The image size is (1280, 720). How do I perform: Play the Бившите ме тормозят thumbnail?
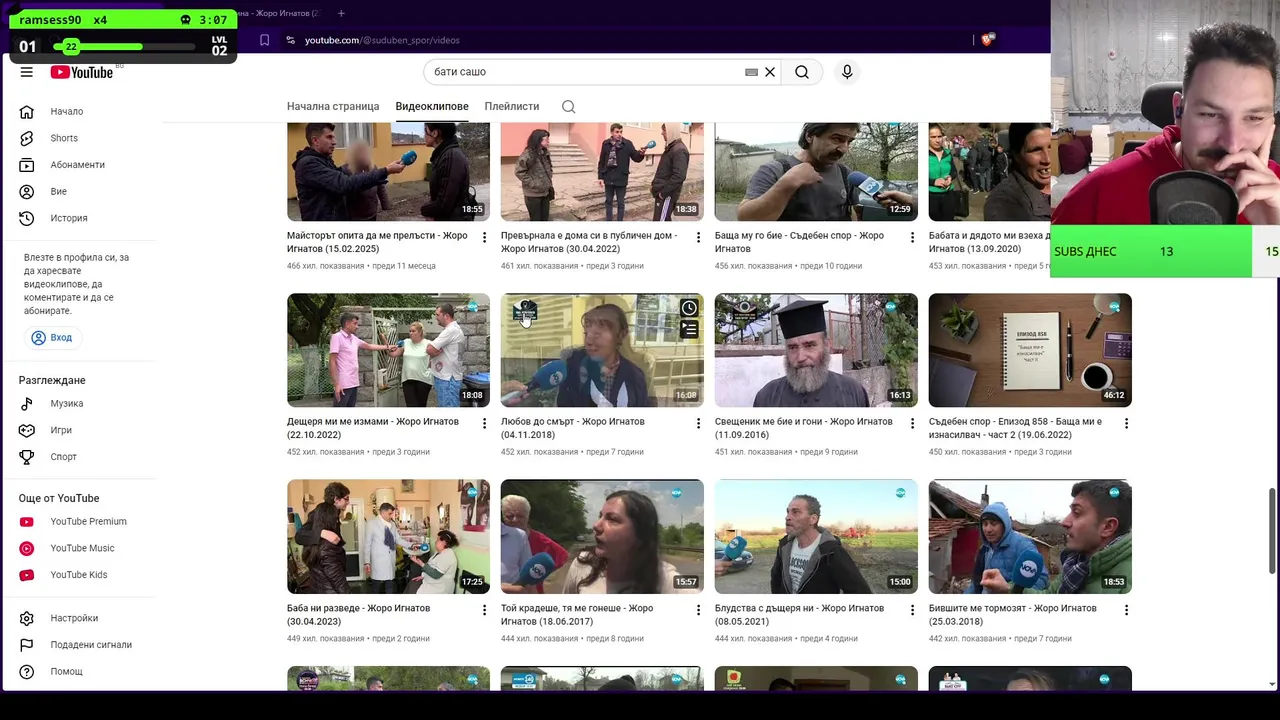(1030, 537)
